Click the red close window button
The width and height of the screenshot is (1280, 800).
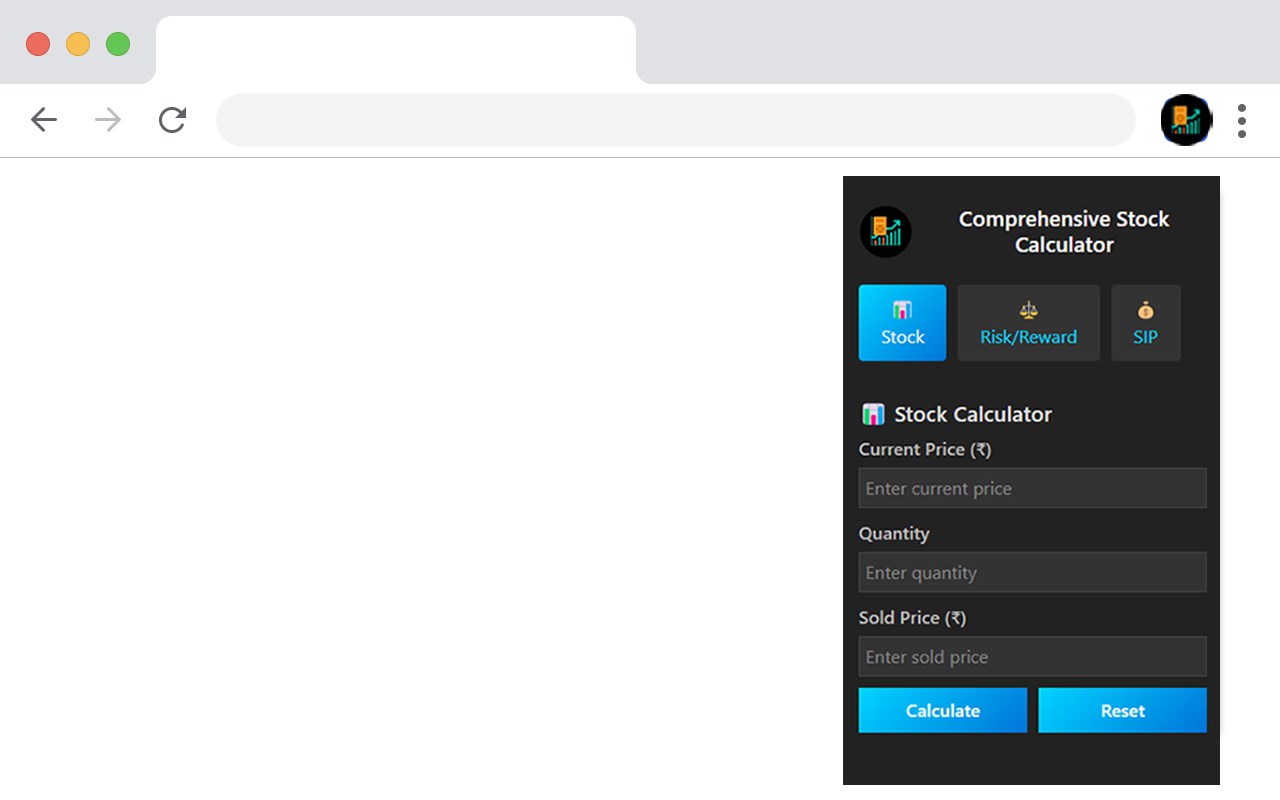click(38, 44)
